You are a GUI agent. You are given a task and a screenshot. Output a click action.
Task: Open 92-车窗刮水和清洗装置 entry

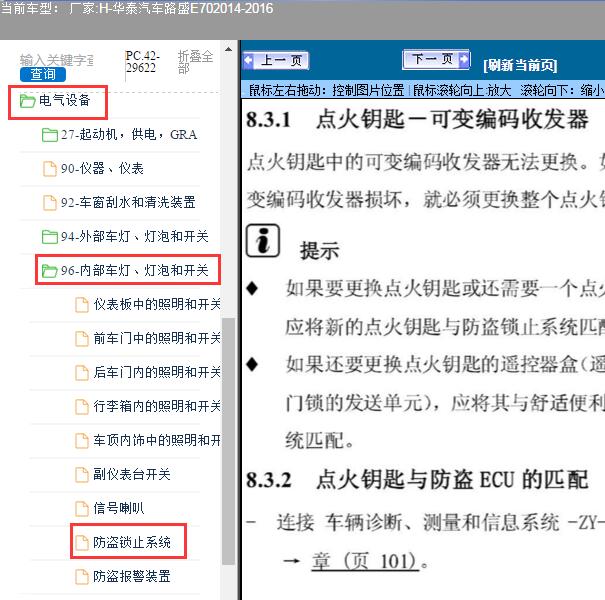pyautogui.click(x=128, y=202)
